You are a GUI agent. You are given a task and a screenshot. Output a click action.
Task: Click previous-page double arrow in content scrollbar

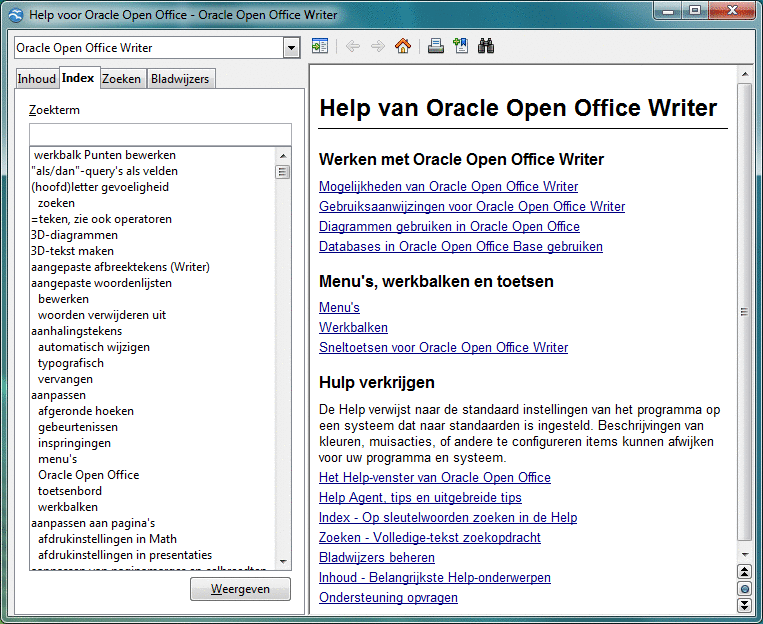745,572
